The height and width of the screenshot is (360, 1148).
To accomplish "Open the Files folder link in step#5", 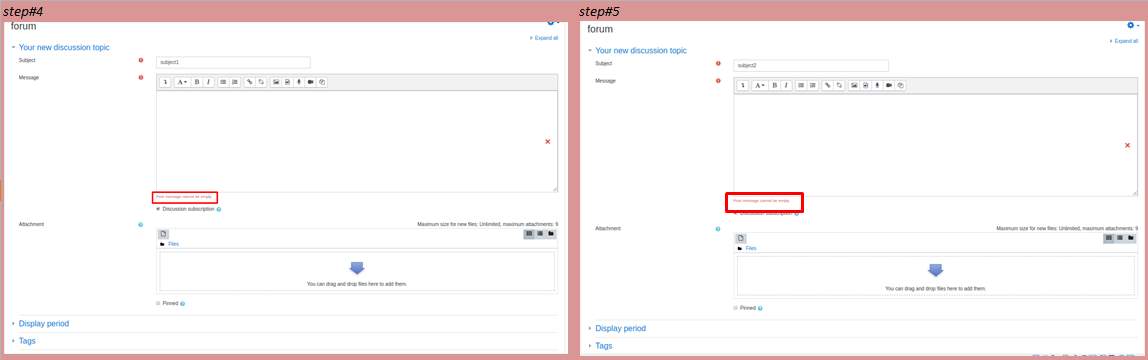I will pyautogui.click(x=750, y=248).
